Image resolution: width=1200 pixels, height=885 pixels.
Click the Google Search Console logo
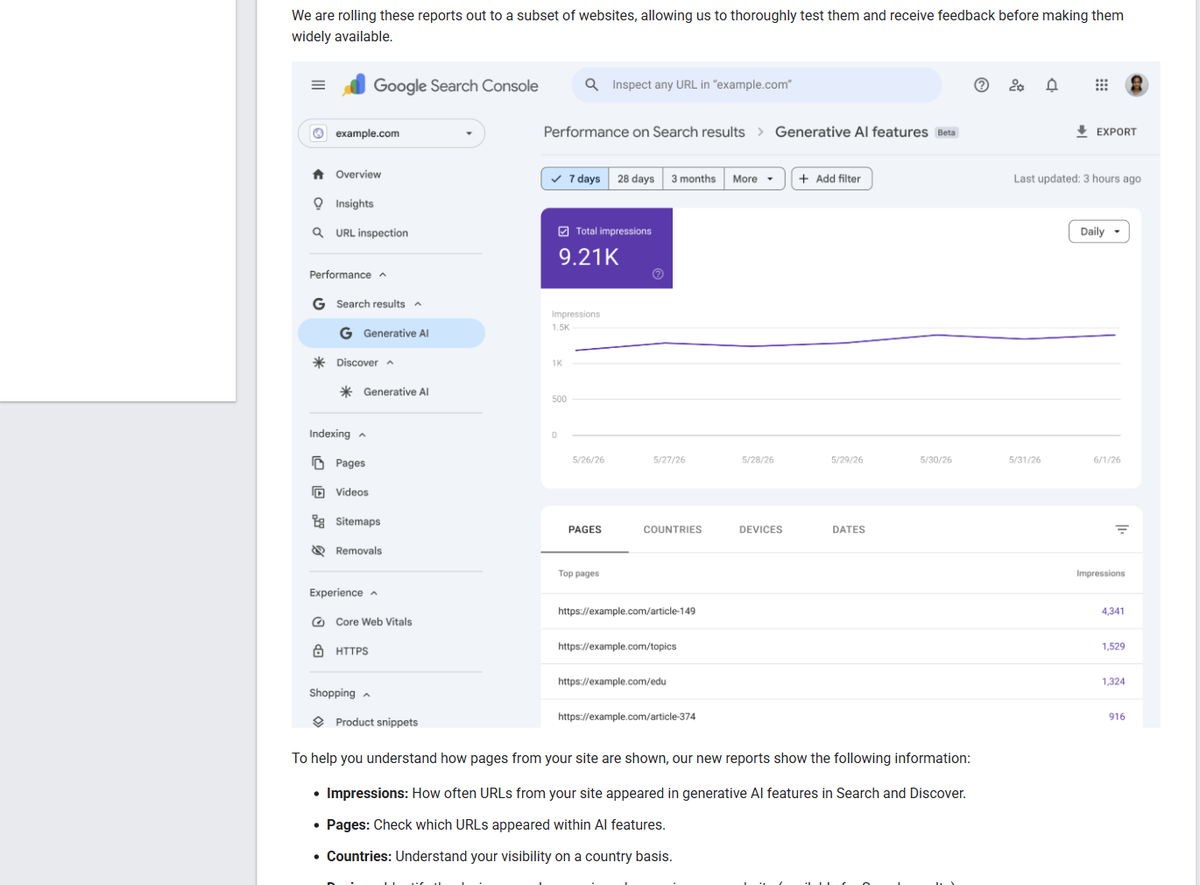point(440,86)
